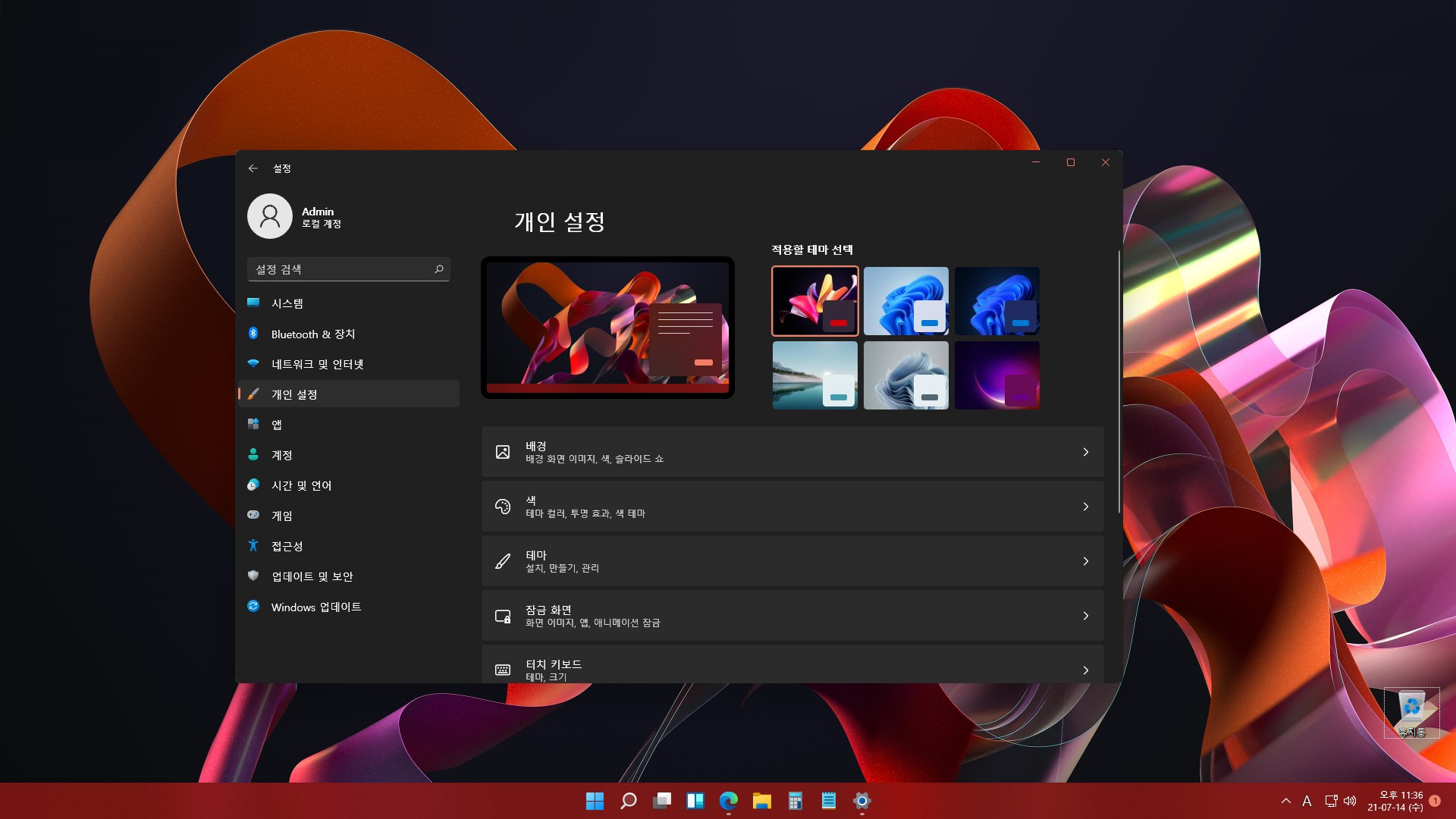
Task: Click the Admin user avatar
Action: tap(270, 216)
